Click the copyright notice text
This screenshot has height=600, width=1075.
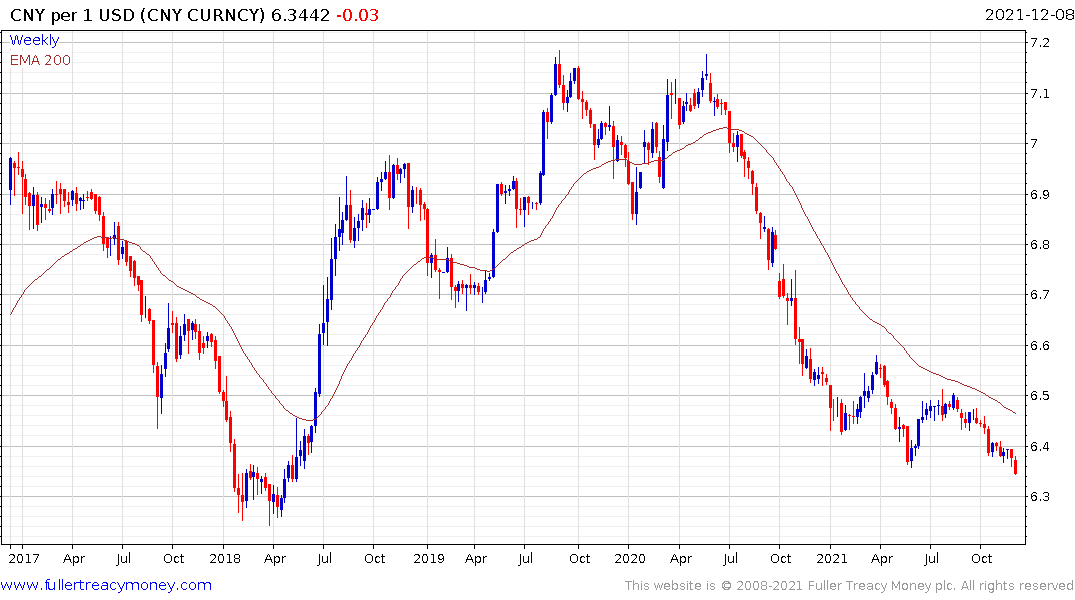click(849, 586)
